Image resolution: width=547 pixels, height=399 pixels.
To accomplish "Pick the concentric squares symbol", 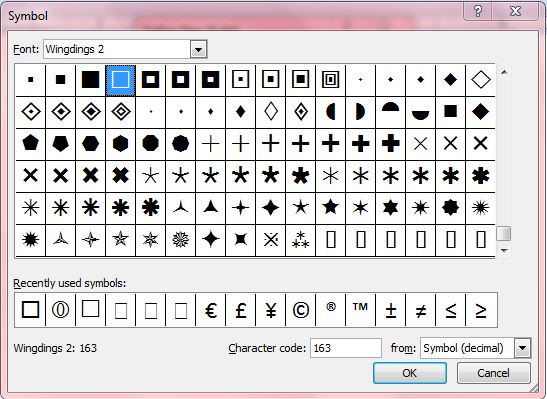I will (x=330, y=80).
